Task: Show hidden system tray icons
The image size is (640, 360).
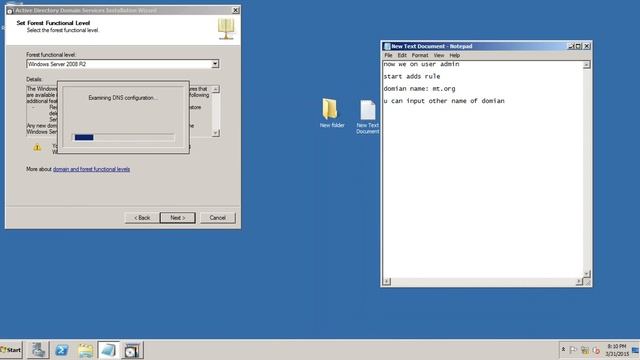Action: tap(563, 350)
